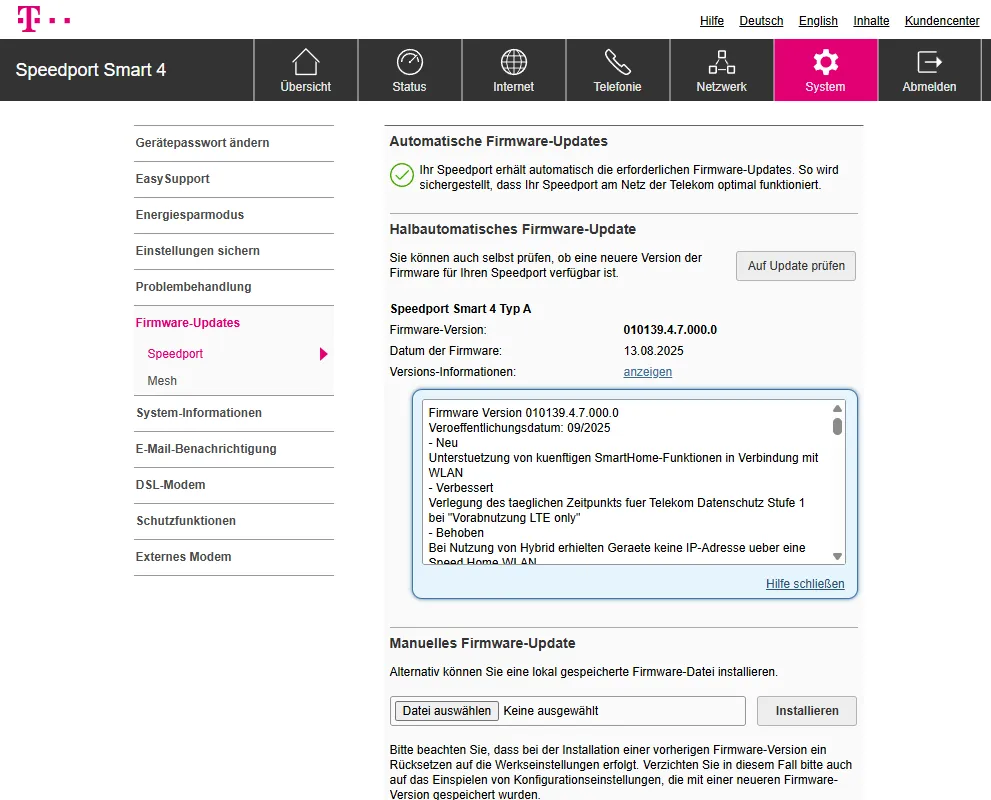991x800 pixels.
Task: Select the Status gauge icon
Action: 409,61
